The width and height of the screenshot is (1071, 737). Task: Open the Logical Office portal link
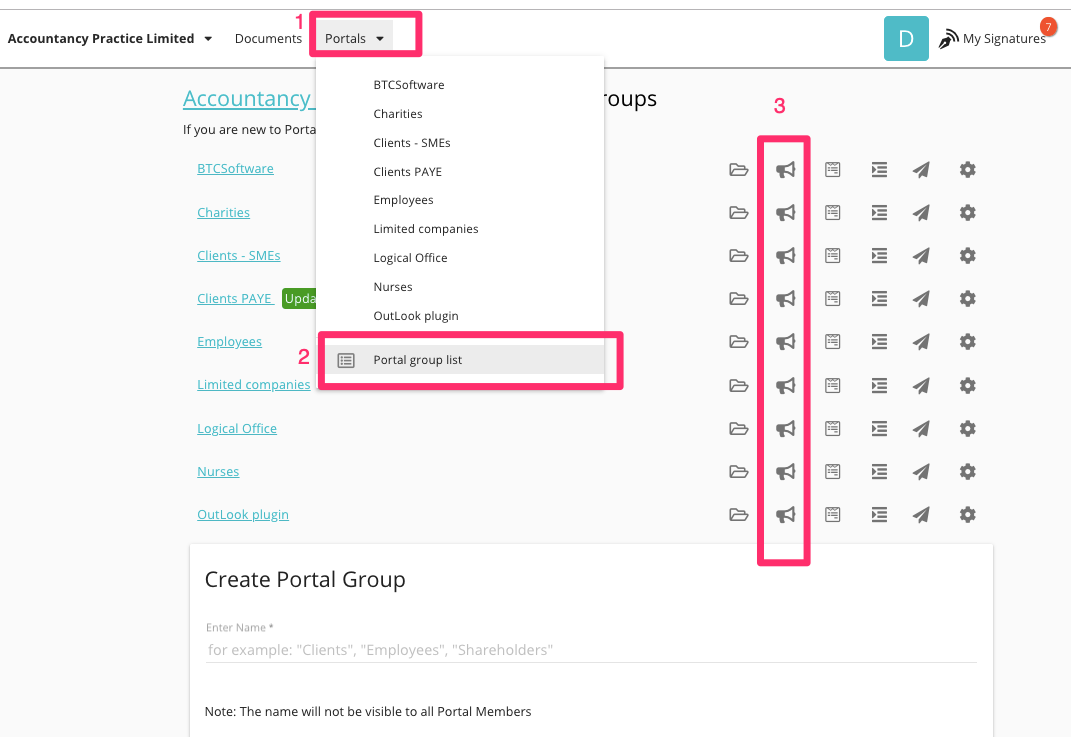click(237, 429)
